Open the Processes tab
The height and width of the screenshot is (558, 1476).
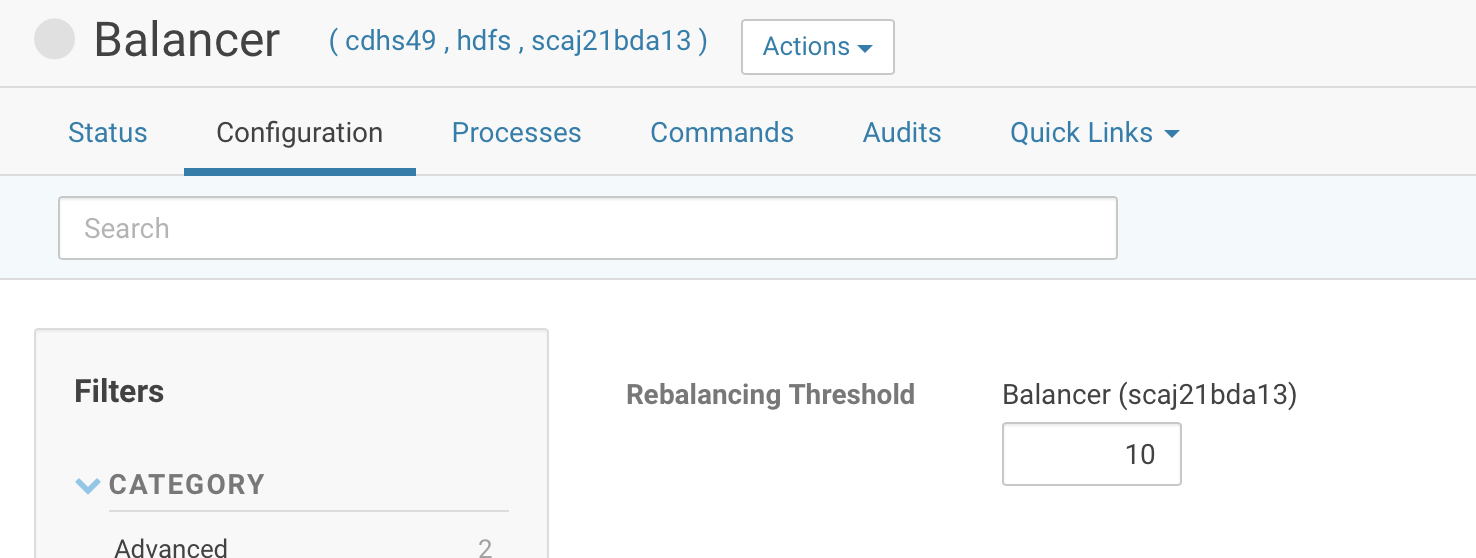516,133
